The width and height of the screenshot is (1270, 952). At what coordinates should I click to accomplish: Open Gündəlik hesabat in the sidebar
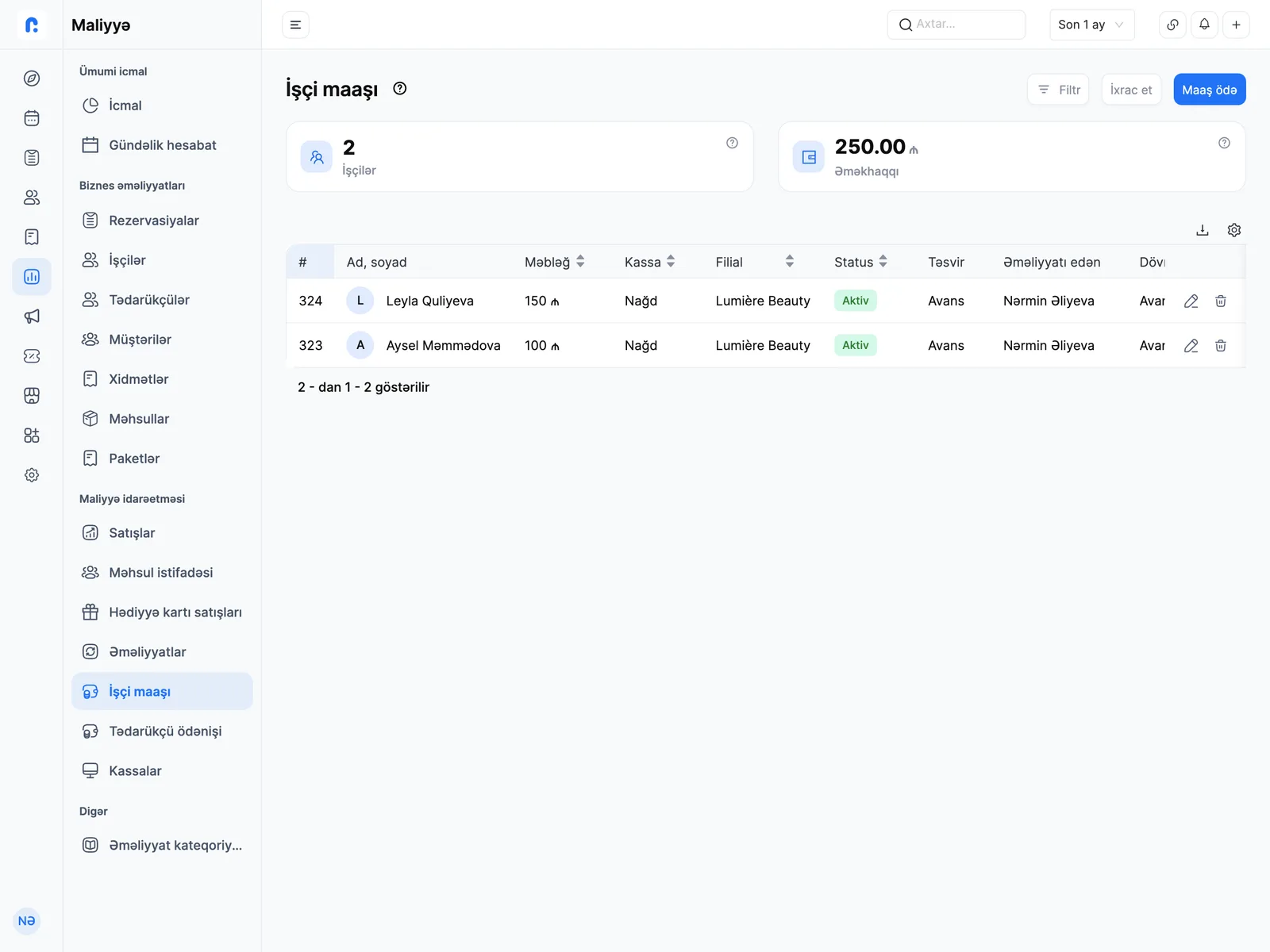tap(162, 145)
